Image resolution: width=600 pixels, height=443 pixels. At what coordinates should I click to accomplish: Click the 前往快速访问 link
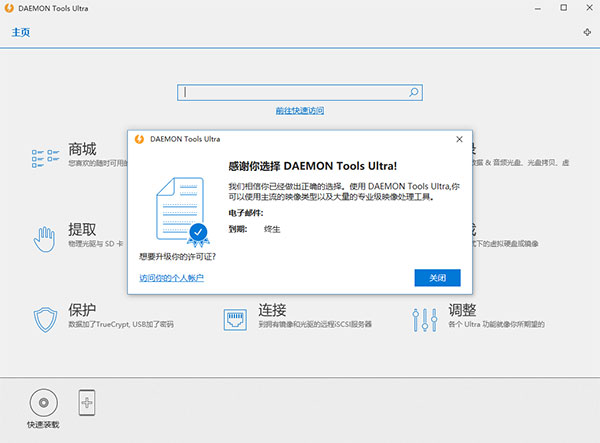click(x=300, y=111)
